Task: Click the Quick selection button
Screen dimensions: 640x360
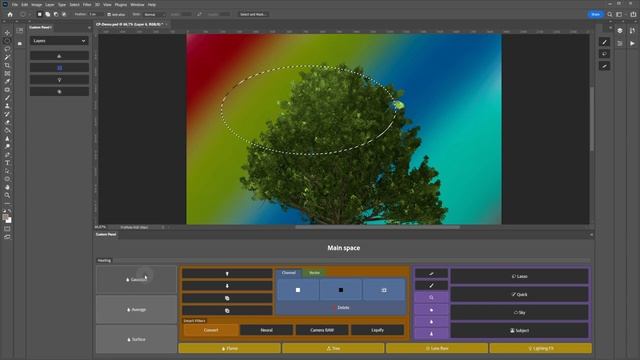Action: (x=519, y=294)
